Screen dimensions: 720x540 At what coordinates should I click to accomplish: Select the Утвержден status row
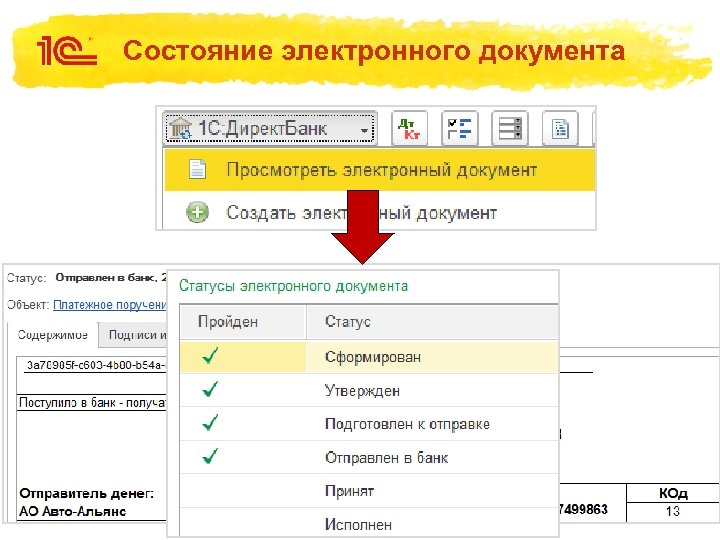point(369,390)
